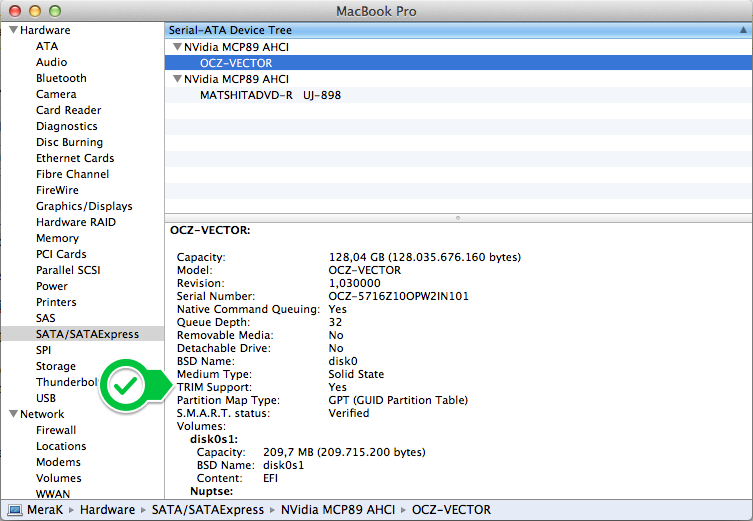The height and width of the screenshot is (521, 753).
Task: Click the Queue Depth value 32
Action: (335, 322)
